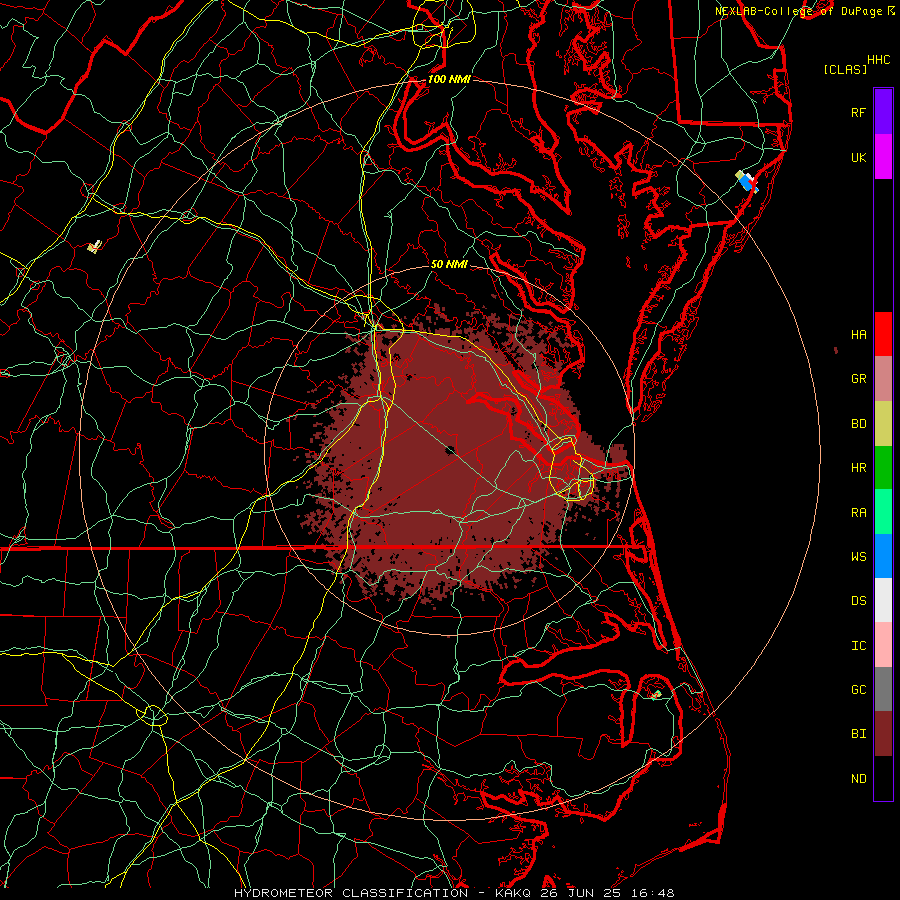Click the BI brown legend swatch
The image size is (900, 900).
click(x=883, y=734)
